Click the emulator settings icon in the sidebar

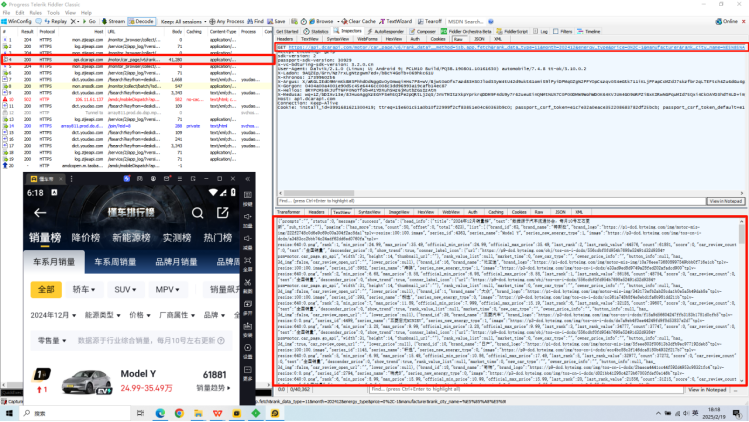click(x=247, y=348)
